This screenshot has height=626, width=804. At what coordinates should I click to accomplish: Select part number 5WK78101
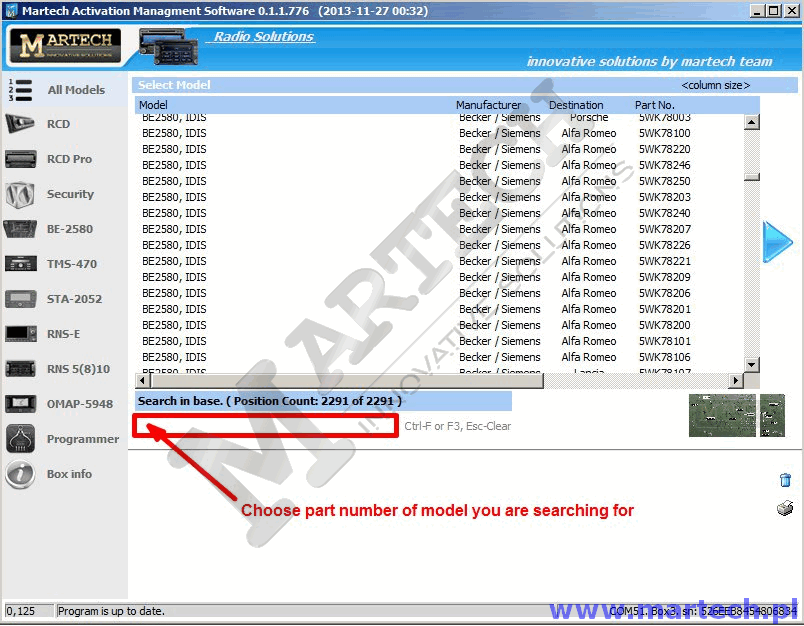[x=665, y=341]
